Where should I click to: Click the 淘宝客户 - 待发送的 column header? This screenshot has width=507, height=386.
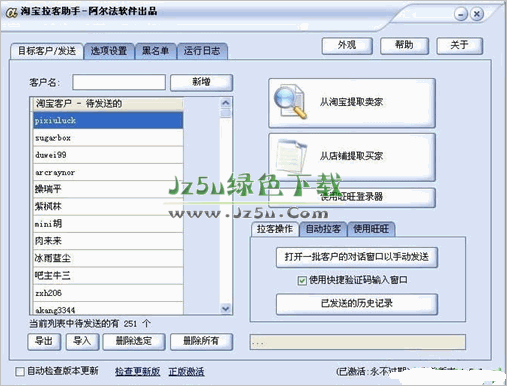(108, 104)
